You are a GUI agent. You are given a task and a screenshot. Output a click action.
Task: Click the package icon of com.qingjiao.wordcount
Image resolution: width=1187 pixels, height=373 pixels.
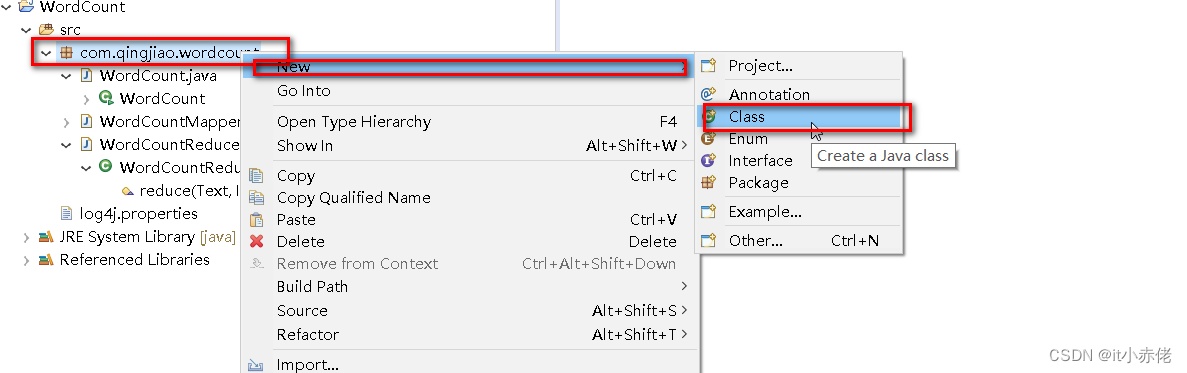click(x=67, y=54)
